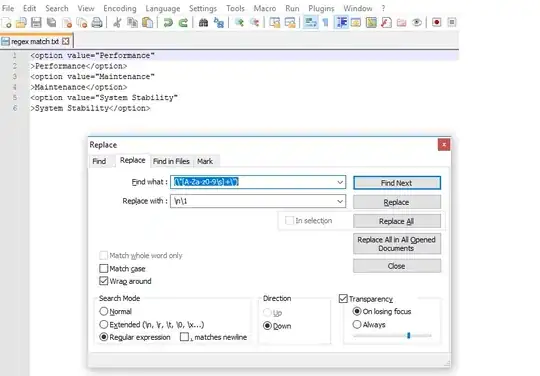Screen dimensions: 540x376
Task: Open the Language menu
Action: (163, 8)
